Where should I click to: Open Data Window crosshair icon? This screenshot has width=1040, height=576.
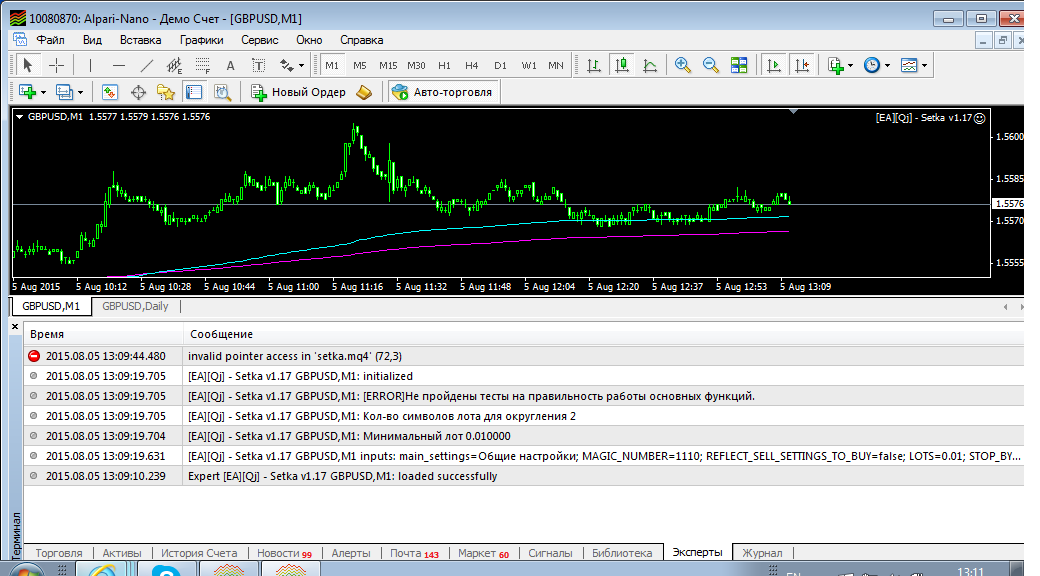[138, 92]
